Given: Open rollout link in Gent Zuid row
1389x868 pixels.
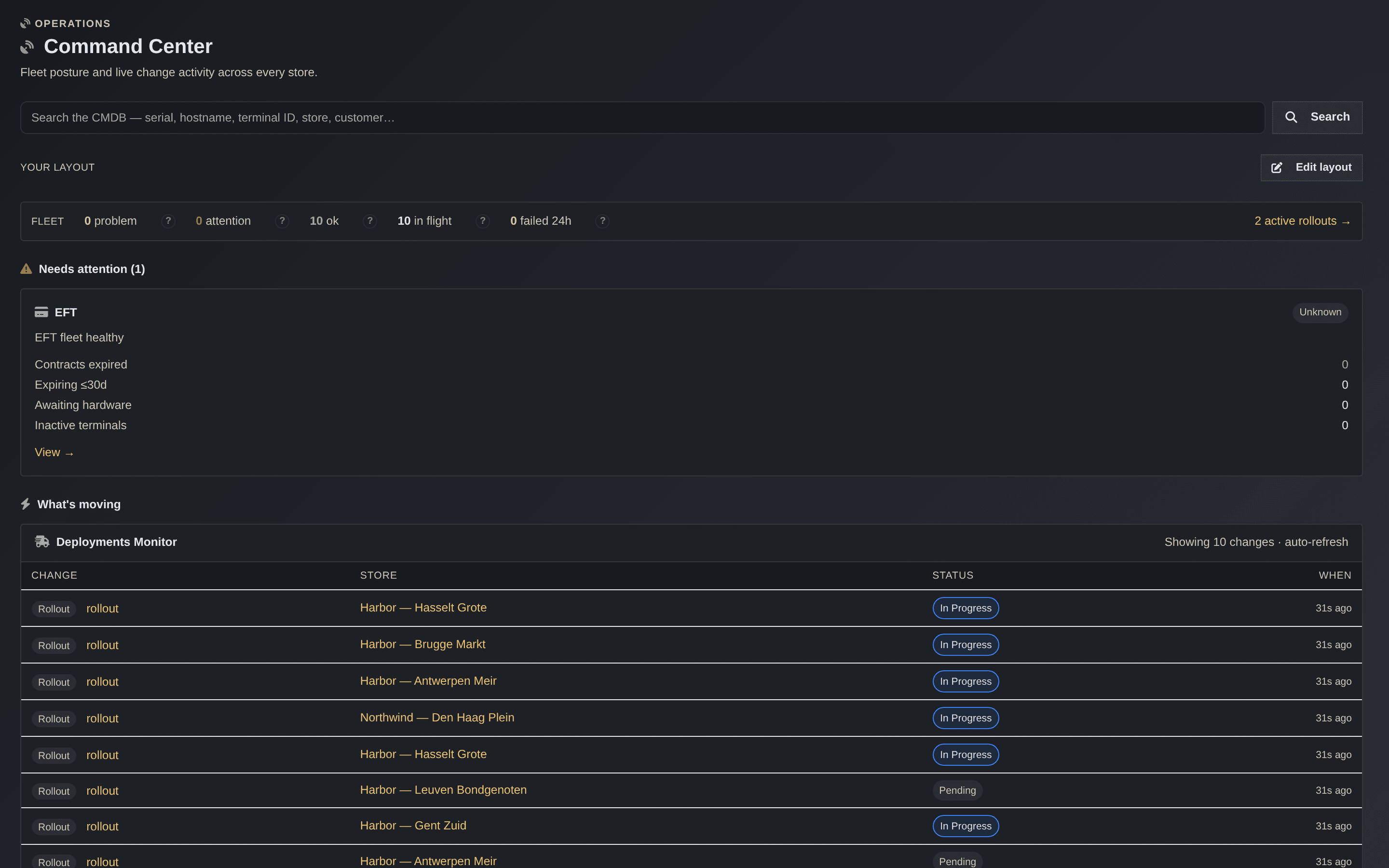Looking at the screenshot, I should pos(102,827).
